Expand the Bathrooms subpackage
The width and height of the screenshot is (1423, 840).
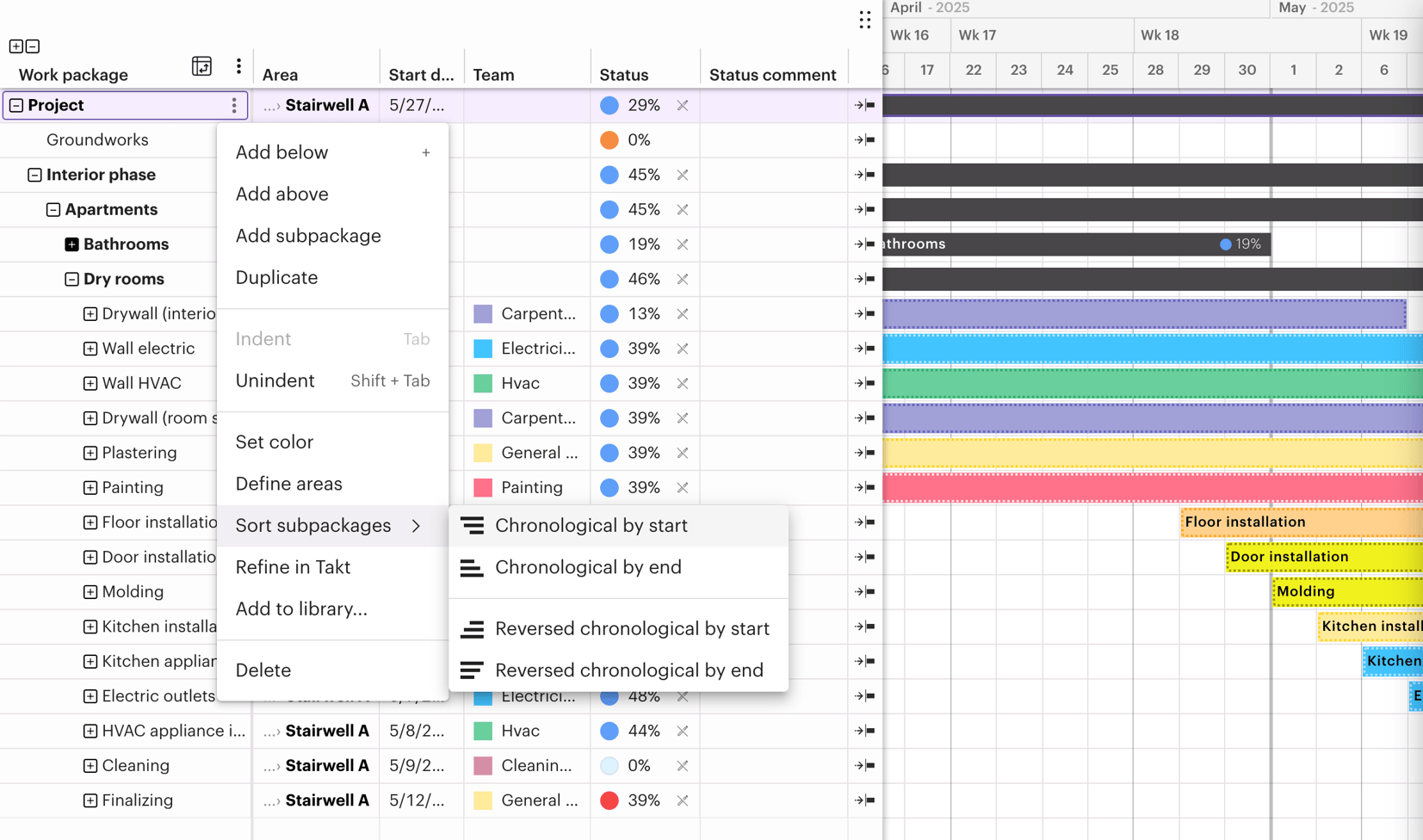coord(71,244)
